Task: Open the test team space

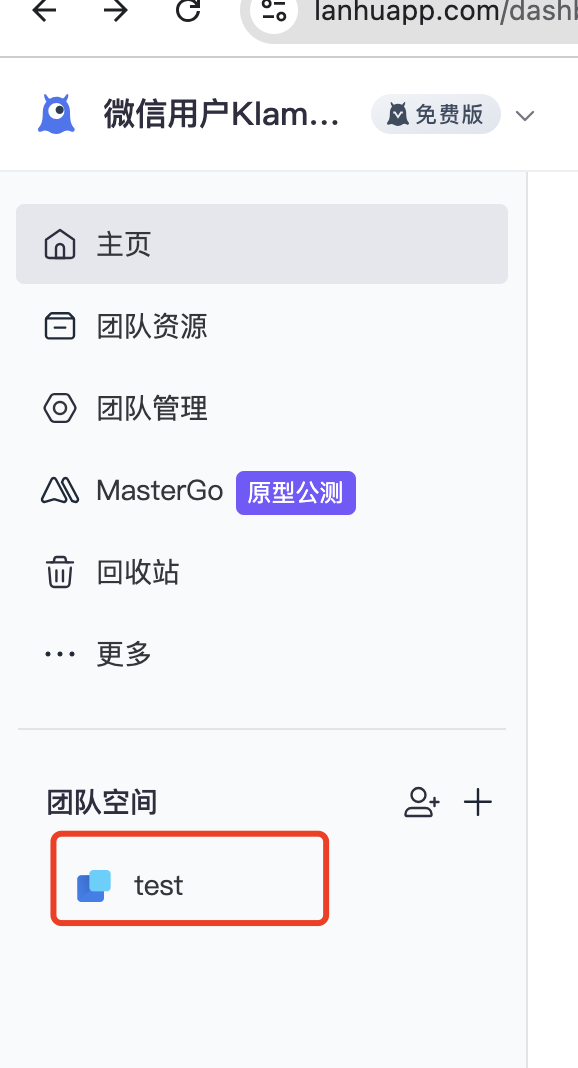Action: pos(190,879)
